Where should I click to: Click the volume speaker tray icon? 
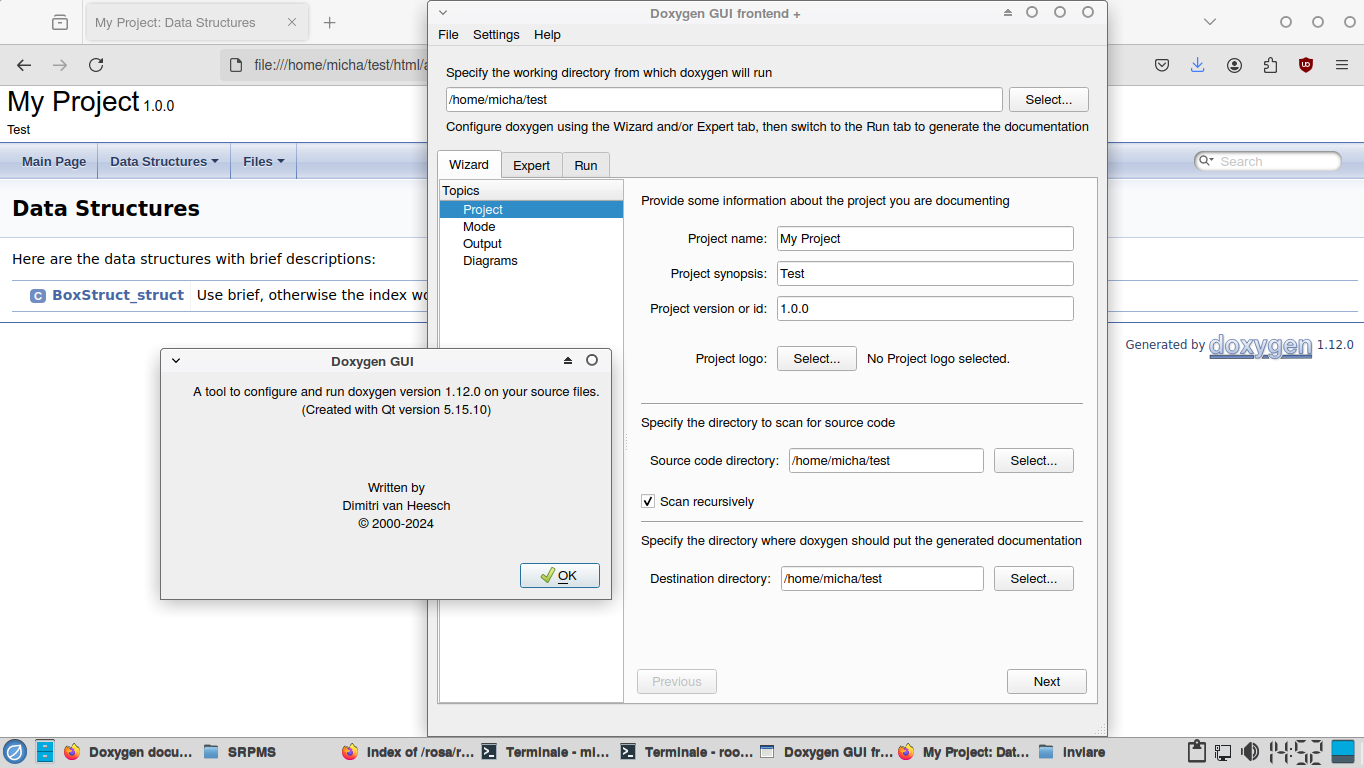1250,752
